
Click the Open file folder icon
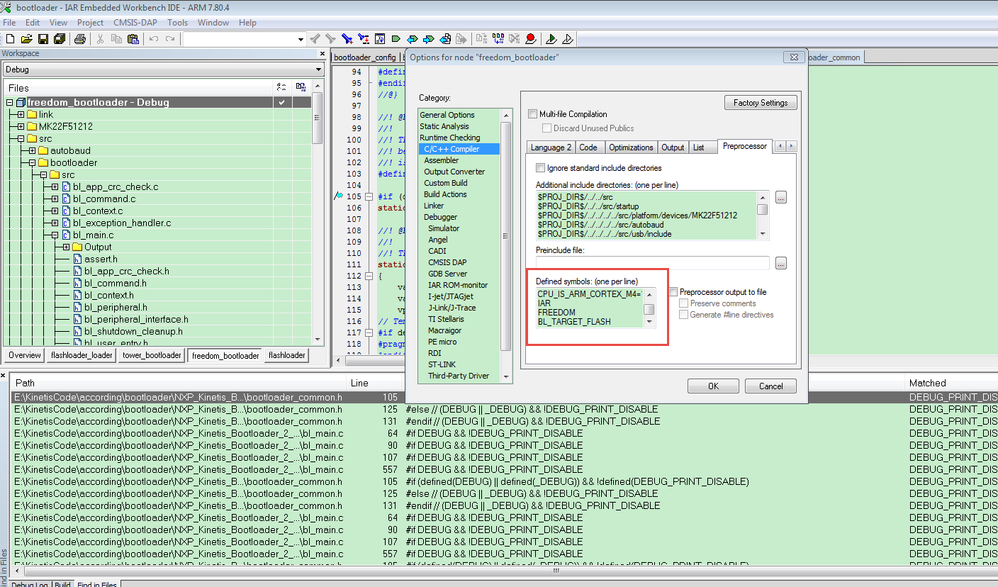click(27, 39)
